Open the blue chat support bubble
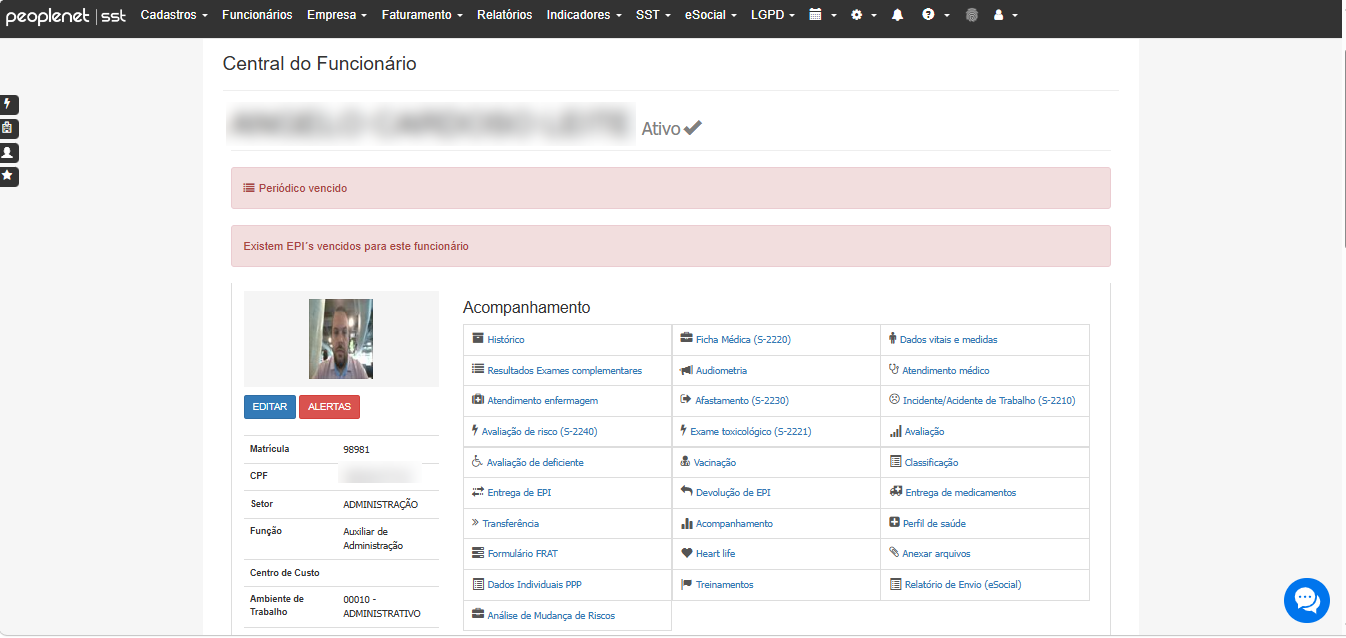1346x638 pixels. [x=1307, y=600]
